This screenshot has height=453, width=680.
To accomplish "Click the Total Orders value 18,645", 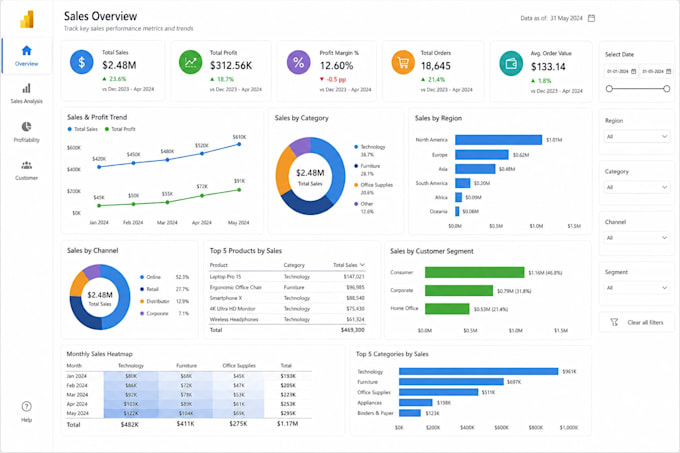I will pos(436,66).
